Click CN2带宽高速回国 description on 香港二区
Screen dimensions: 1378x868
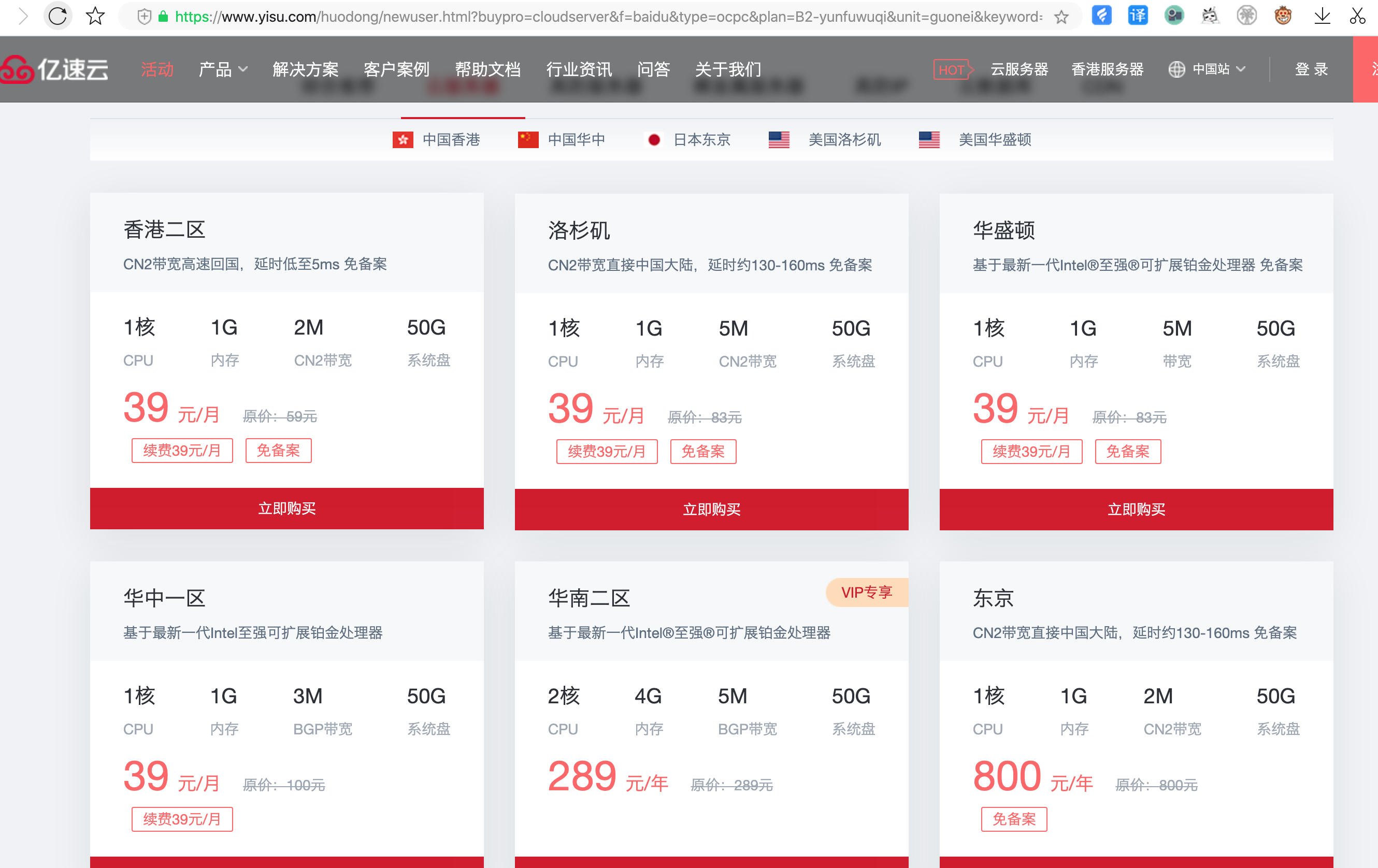(x=255, y=264)
